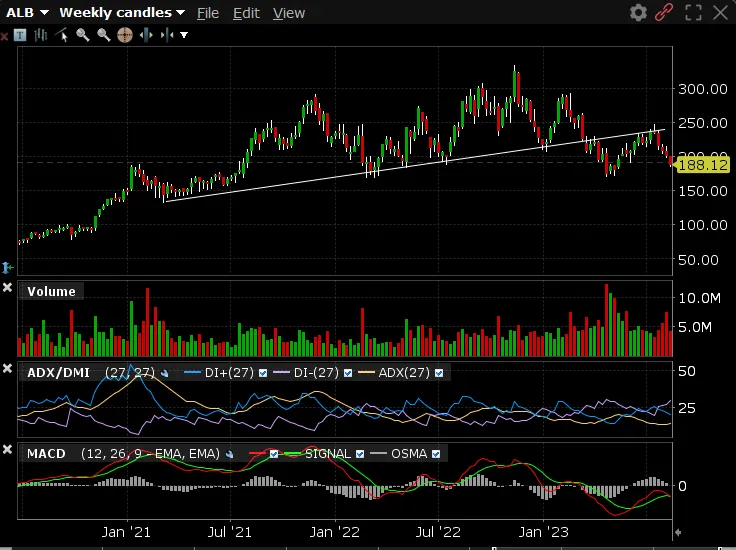Expand the toolbar overflow arrow
The image size is (736, 550).
(x=184, y=35)
